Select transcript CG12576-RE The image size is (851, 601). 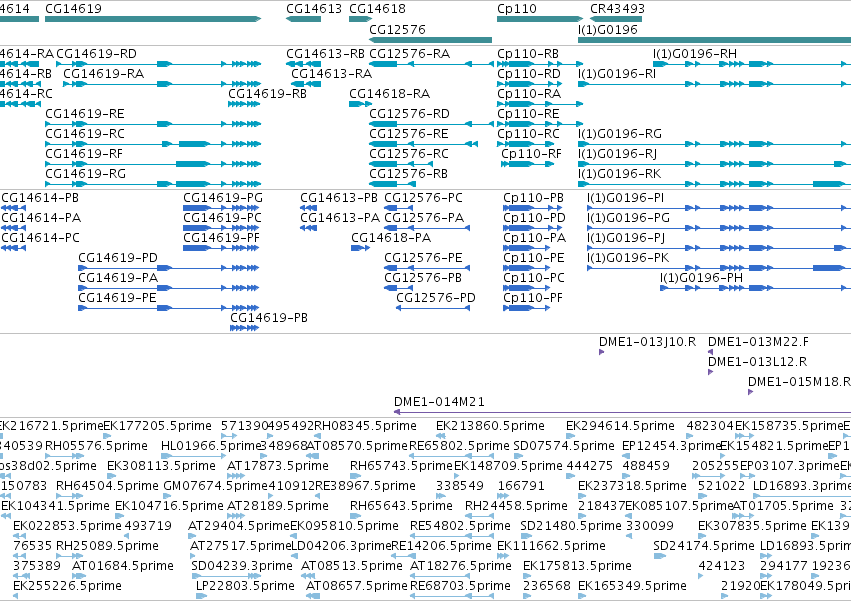coord(409,134)
